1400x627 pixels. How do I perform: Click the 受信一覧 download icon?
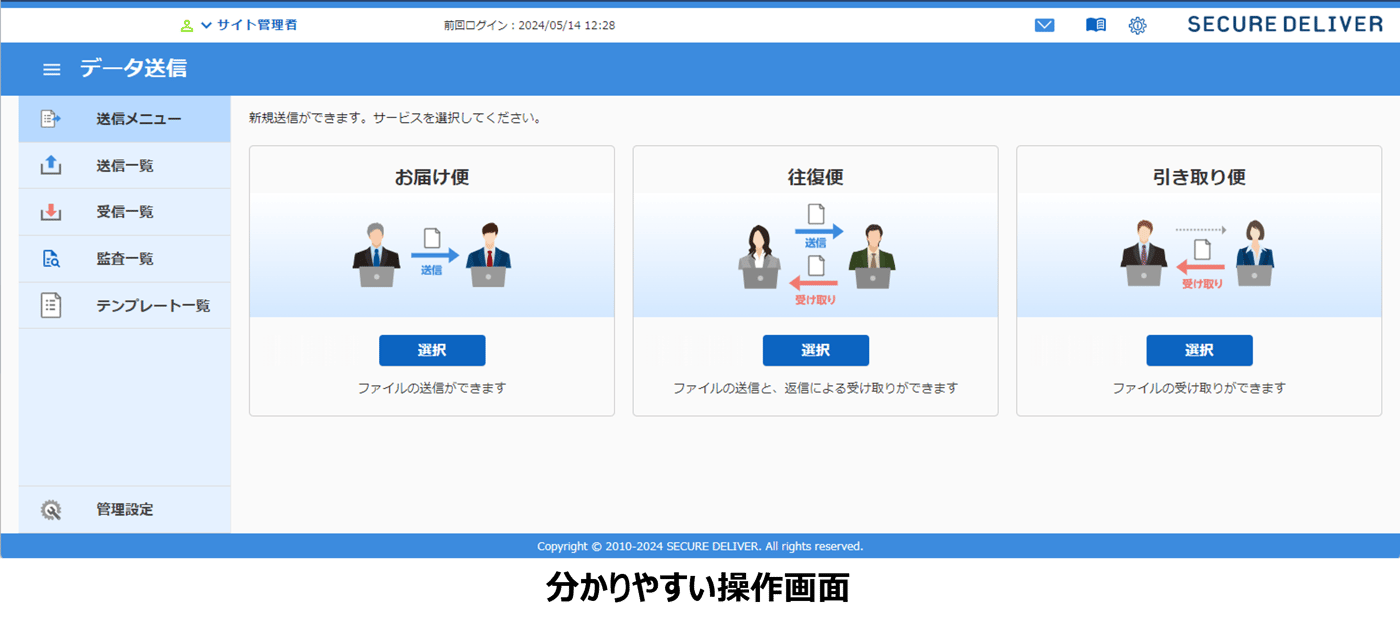[51, 212]
